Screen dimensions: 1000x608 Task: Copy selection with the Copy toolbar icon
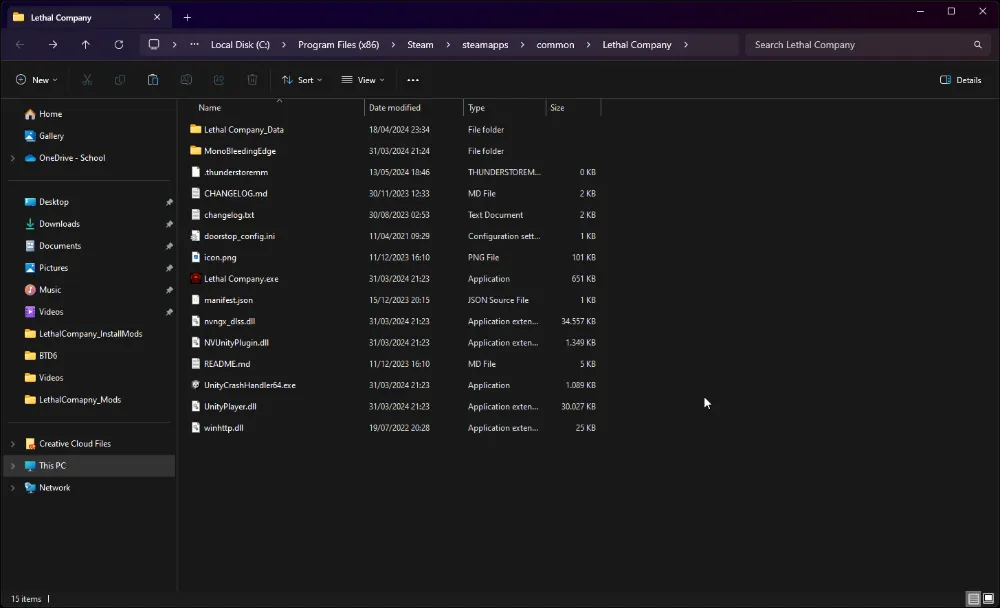(x=120, y=80)
